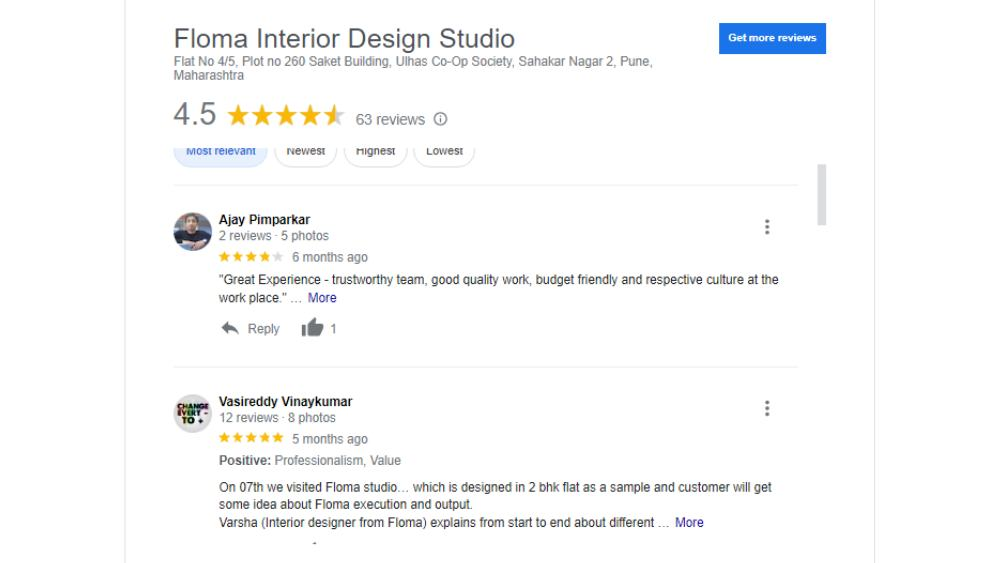
Task: Expand Vasireddy Vinaykumar's review with More
Action: click(x=689, y=522)
